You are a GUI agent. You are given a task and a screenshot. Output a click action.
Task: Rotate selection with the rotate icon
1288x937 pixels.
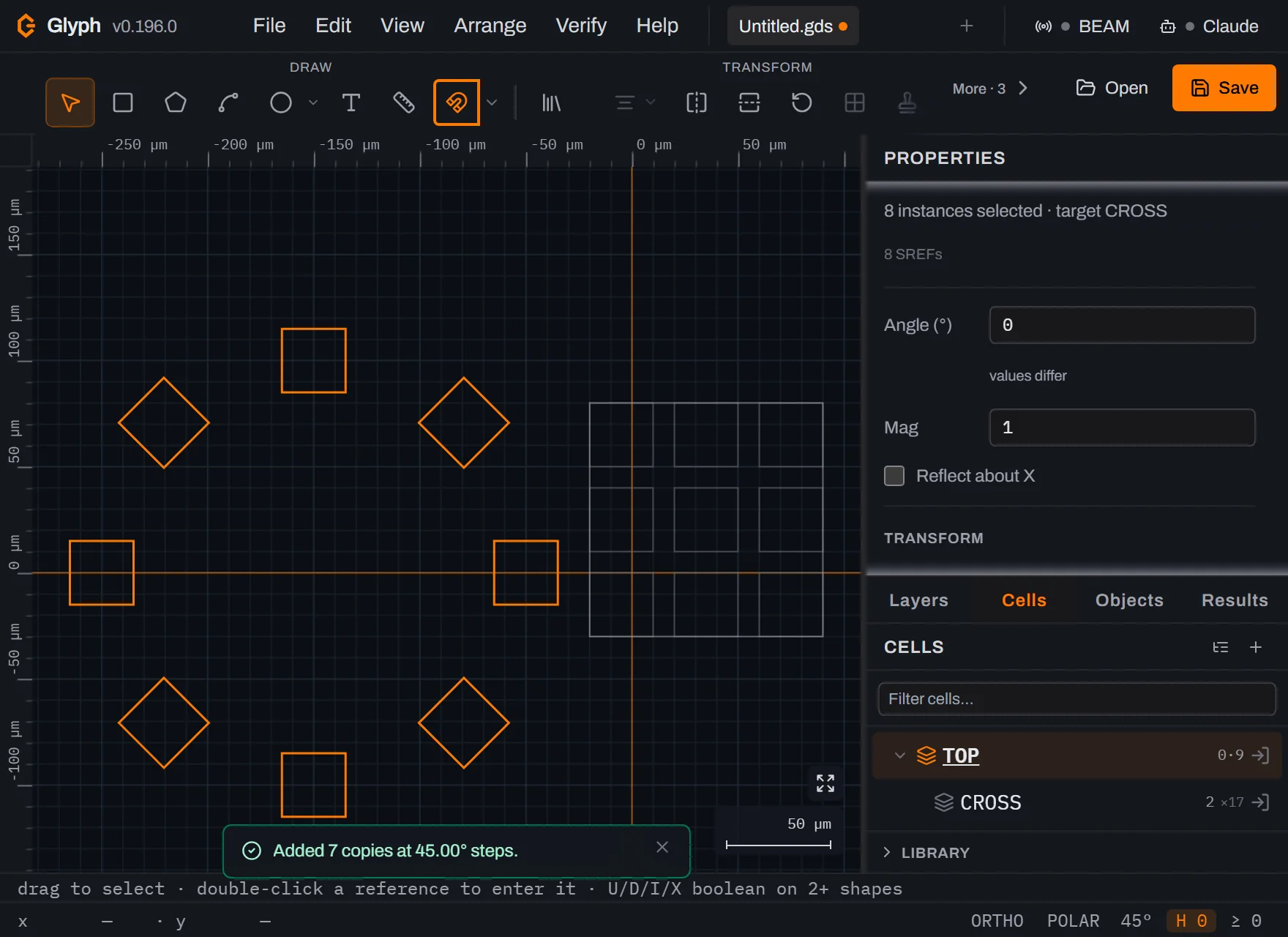point(802,102)
